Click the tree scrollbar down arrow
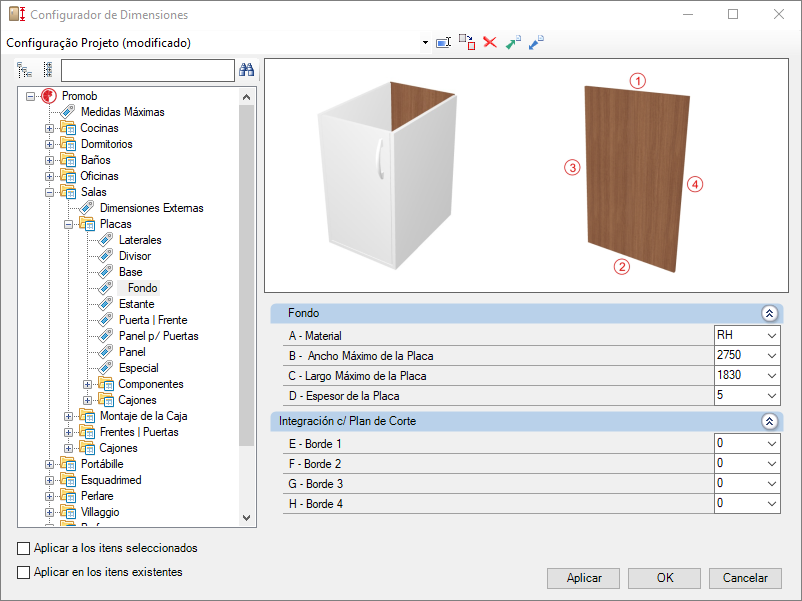This screenshot has height=601, width=802. (x=247, y=518)
